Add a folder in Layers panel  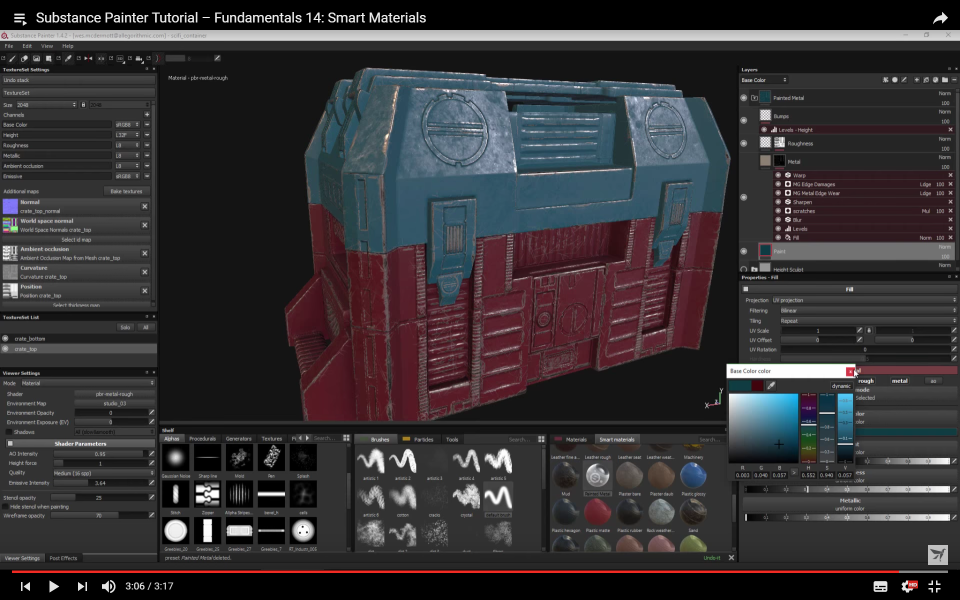click(945, 80)
